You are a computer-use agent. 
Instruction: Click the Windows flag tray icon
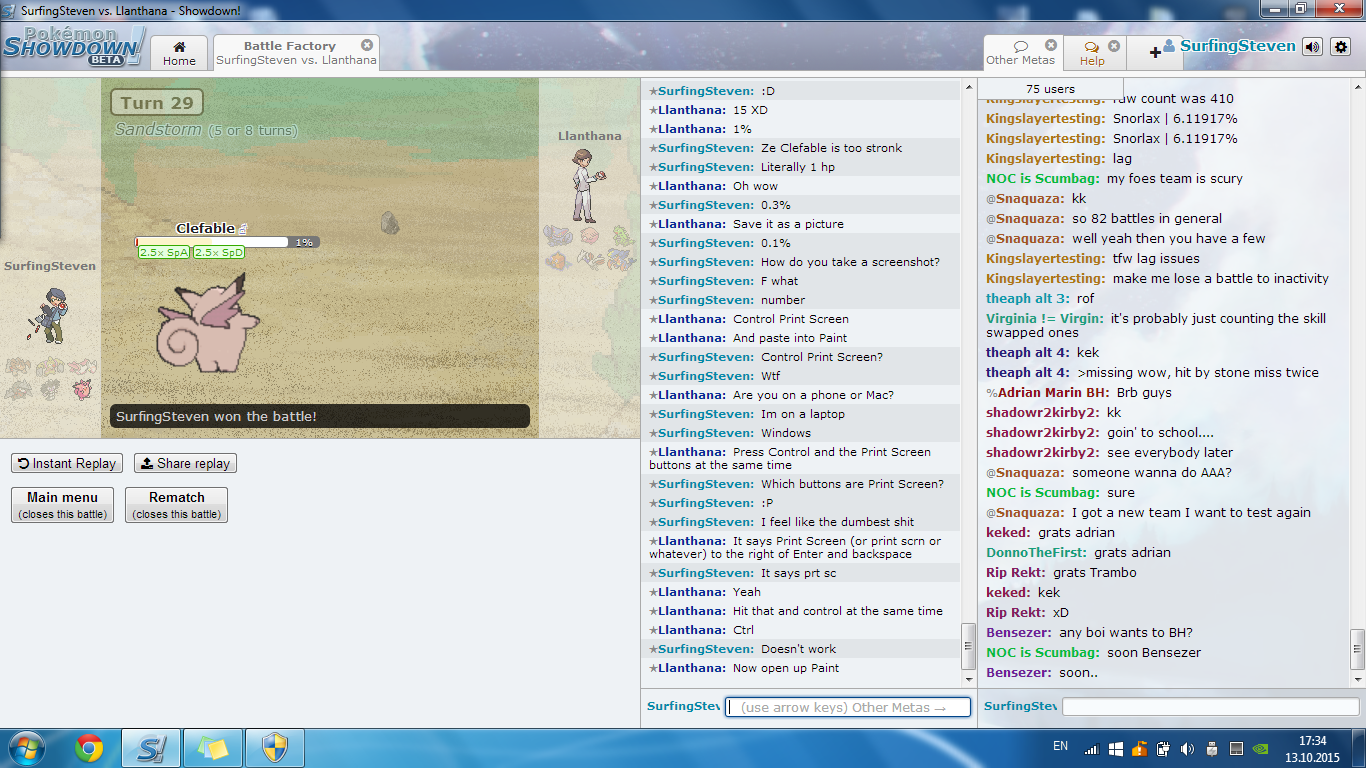click(1116, 748)
